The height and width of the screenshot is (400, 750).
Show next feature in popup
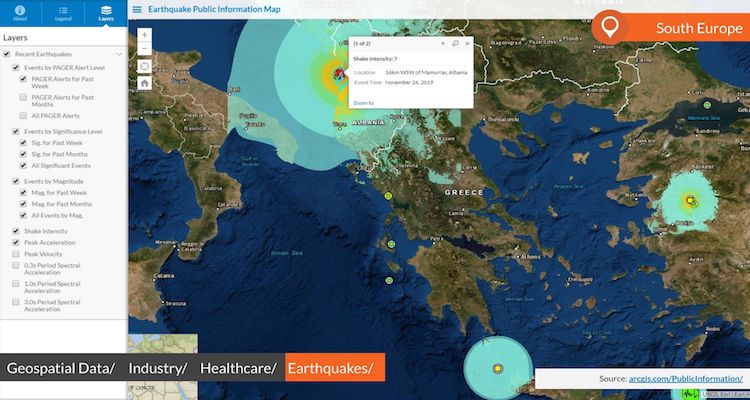[443, 44]
